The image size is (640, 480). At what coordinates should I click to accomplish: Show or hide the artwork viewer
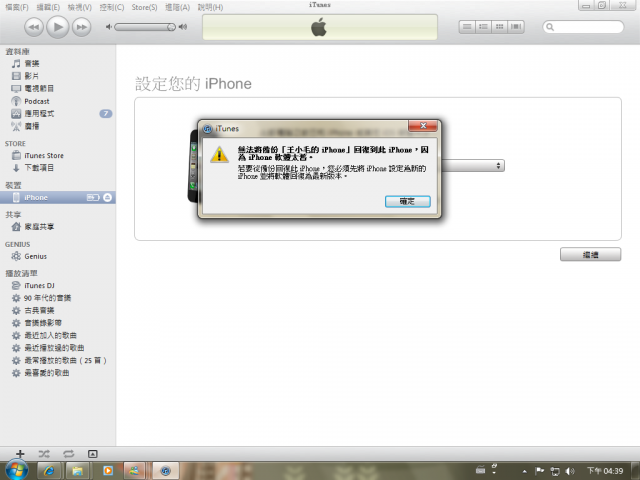93,454
